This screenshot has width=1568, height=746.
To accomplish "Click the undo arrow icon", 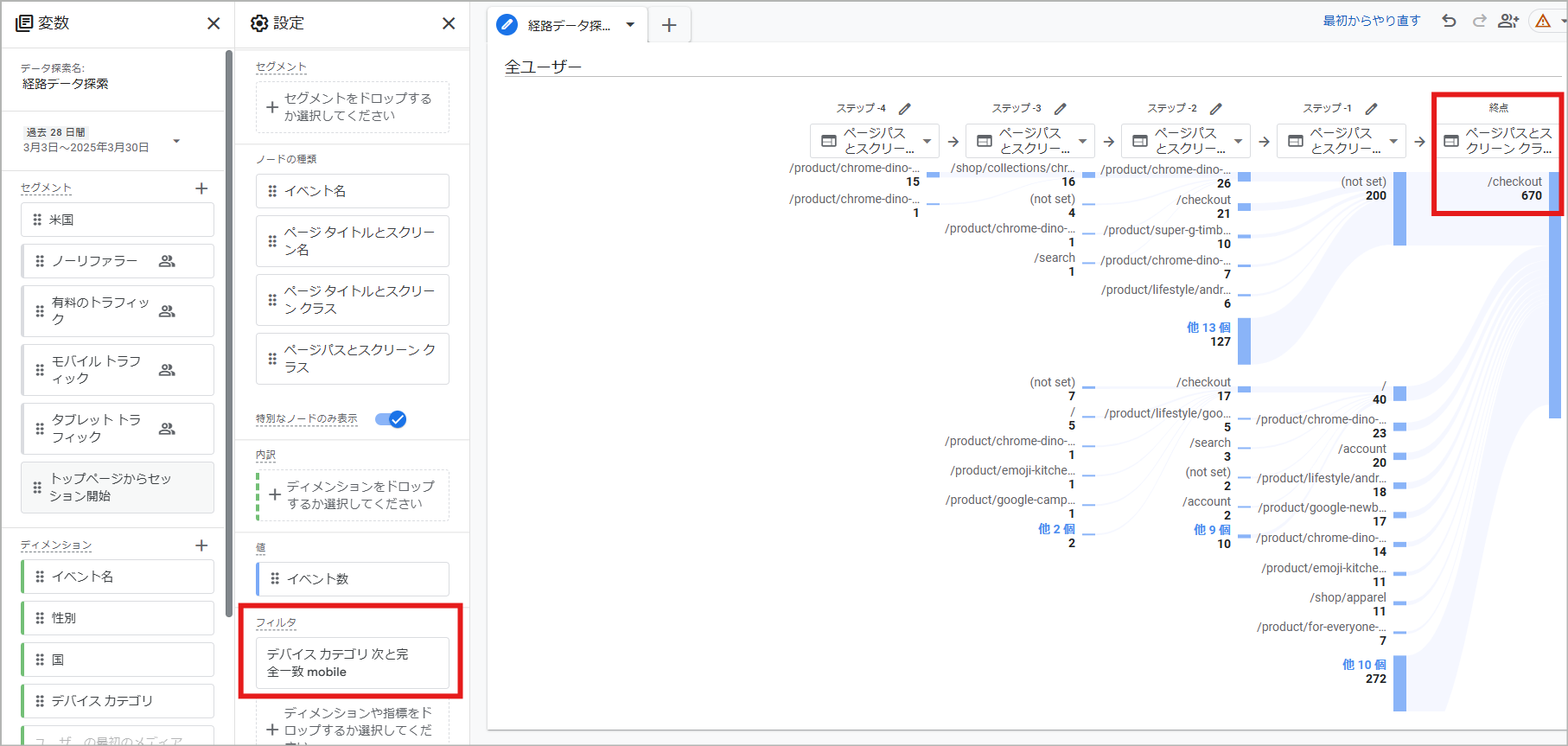I will pos(1450,21).
